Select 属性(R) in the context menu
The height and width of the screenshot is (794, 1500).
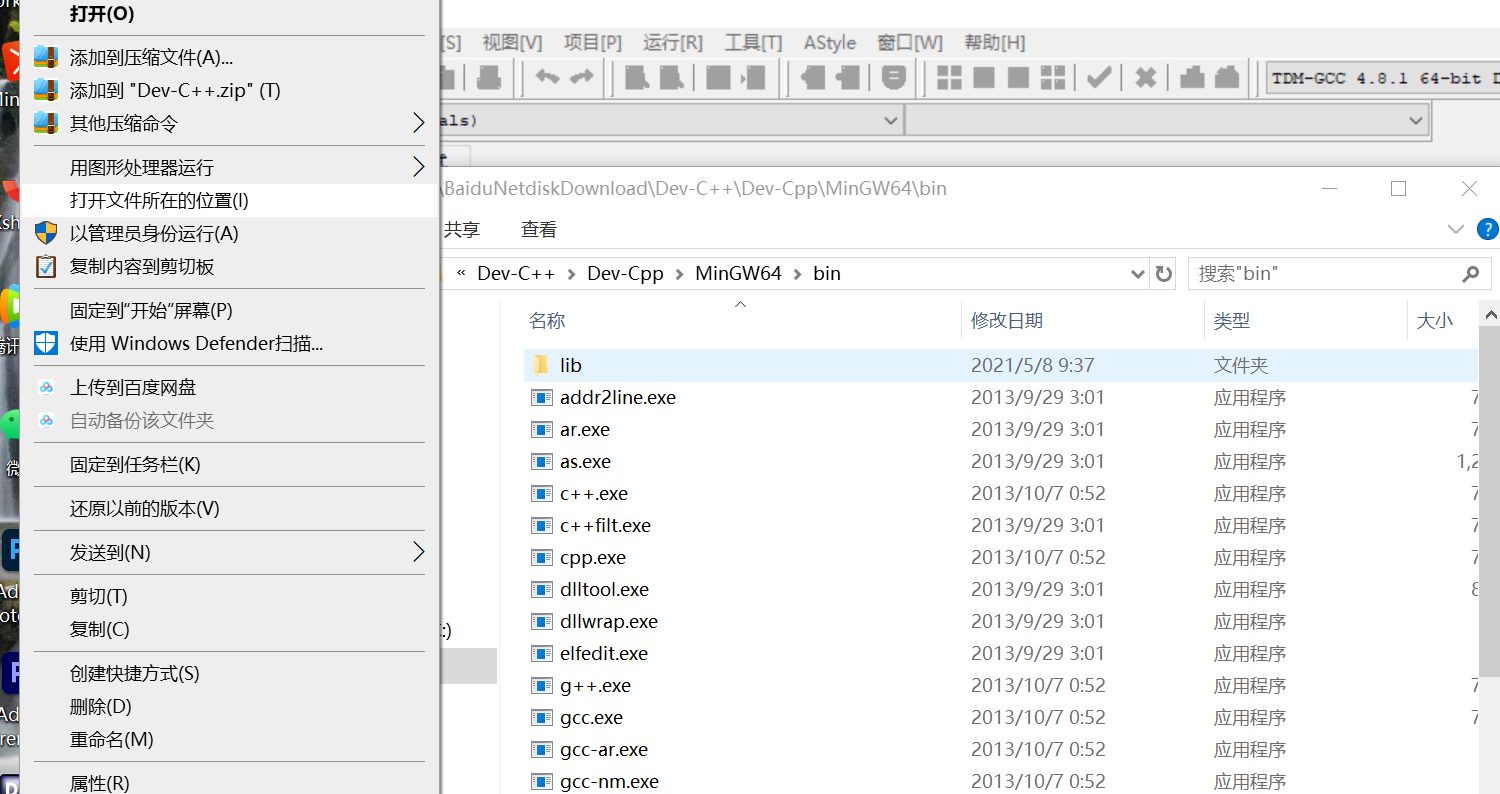(229, 783)
